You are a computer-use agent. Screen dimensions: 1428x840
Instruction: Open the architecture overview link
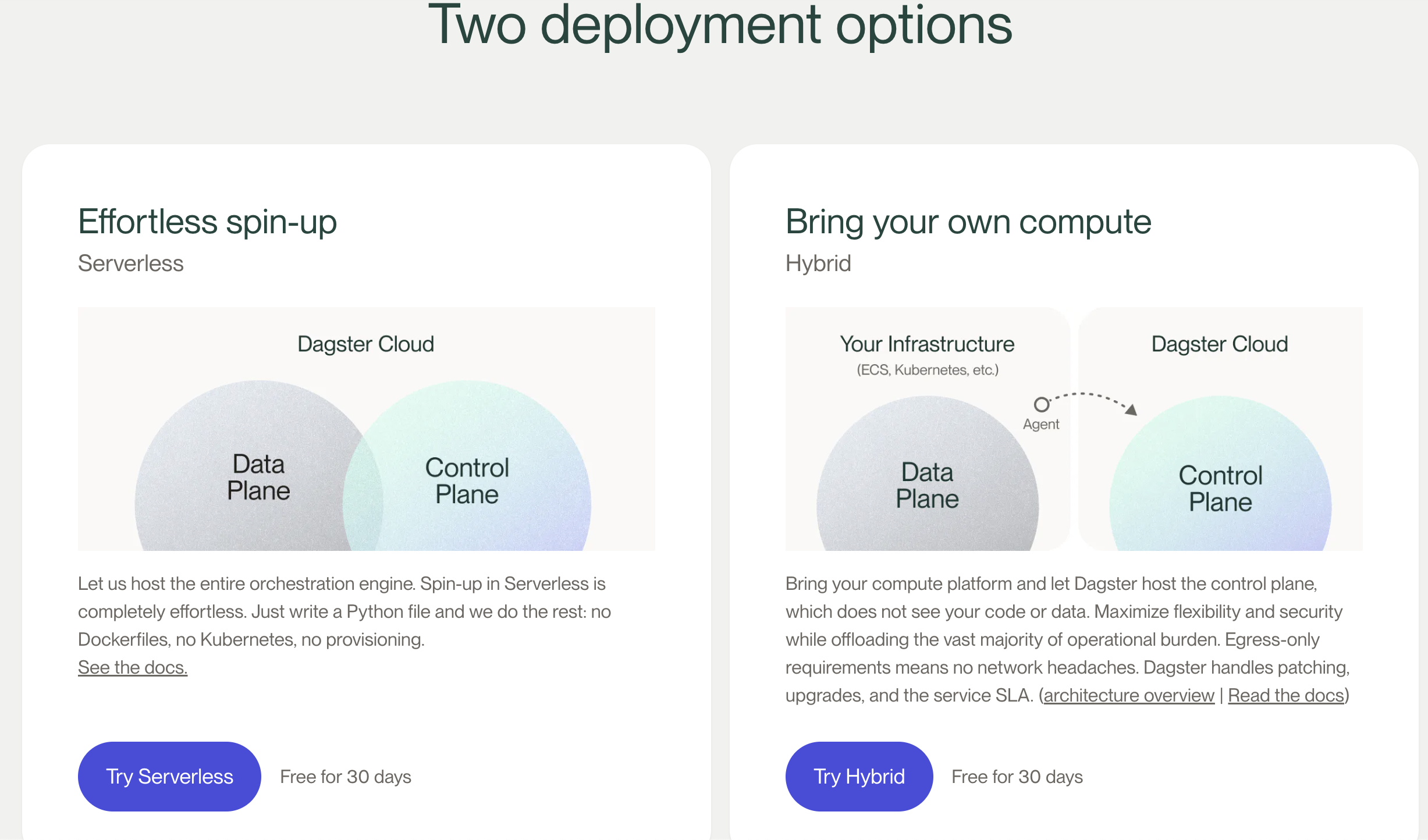pos(1129,695)
